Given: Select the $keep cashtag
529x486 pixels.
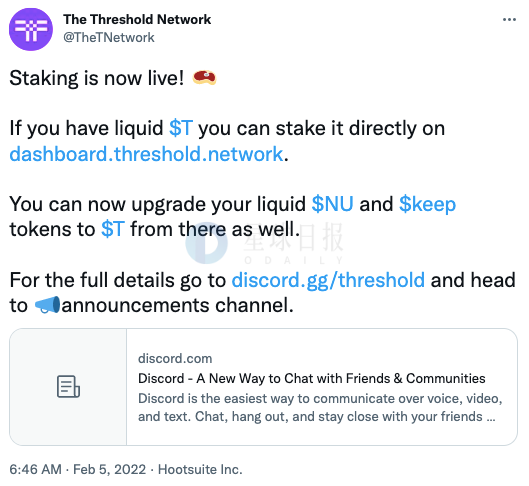Looking at the screenshot, I should coord(427,204).
